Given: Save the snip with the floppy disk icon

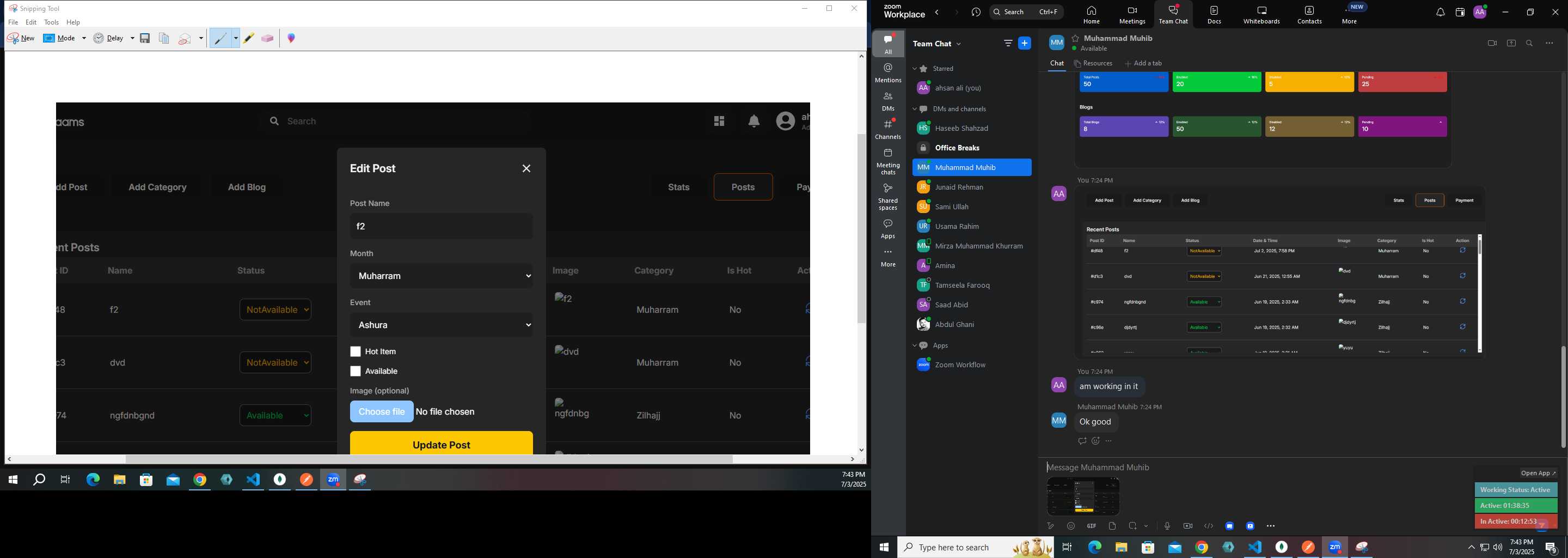Looking at the screenshot, I should coord(145,38).
